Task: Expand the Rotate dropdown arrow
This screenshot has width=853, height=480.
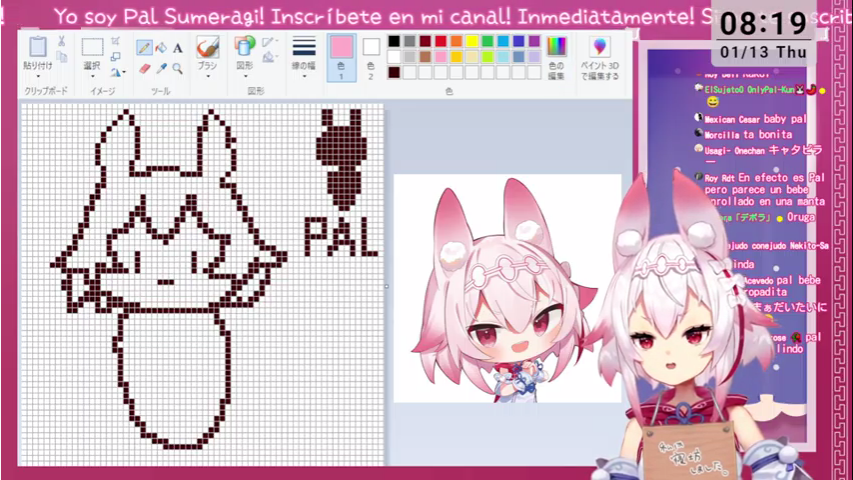Action: point(125,72)
